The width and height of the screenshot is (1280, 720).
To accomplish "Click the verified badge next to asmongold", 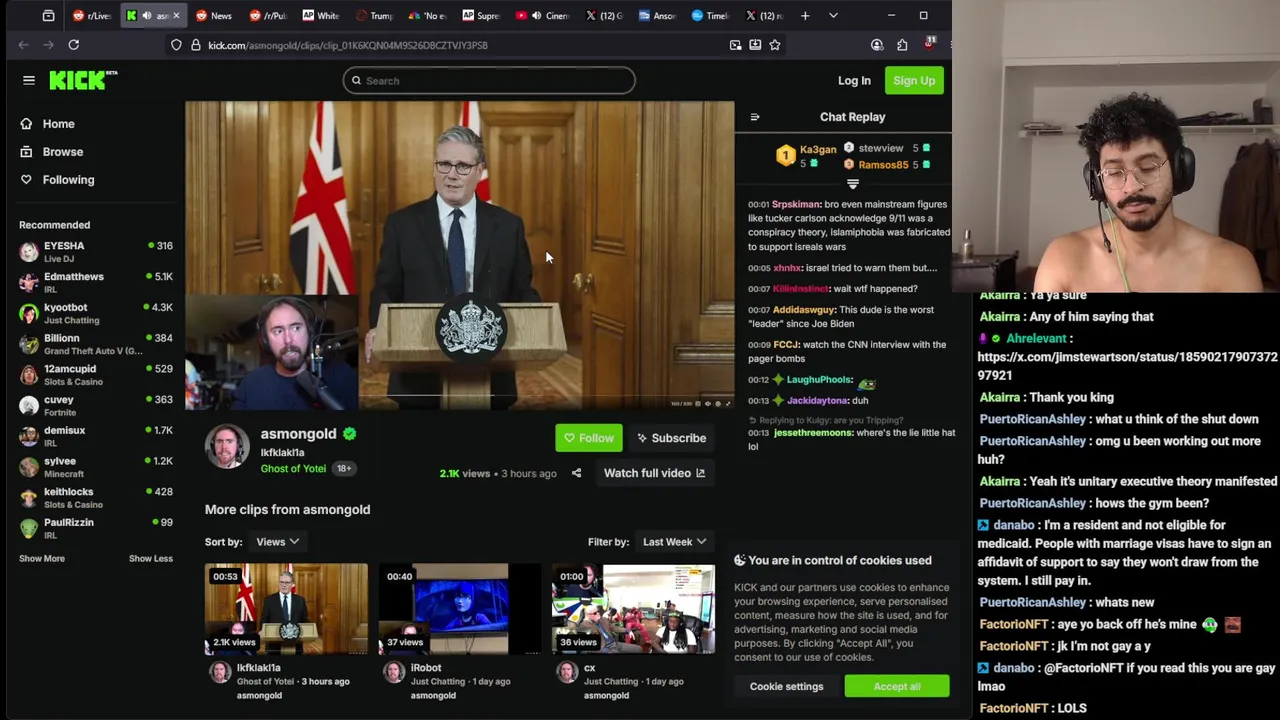I will [x=350, y=434].
